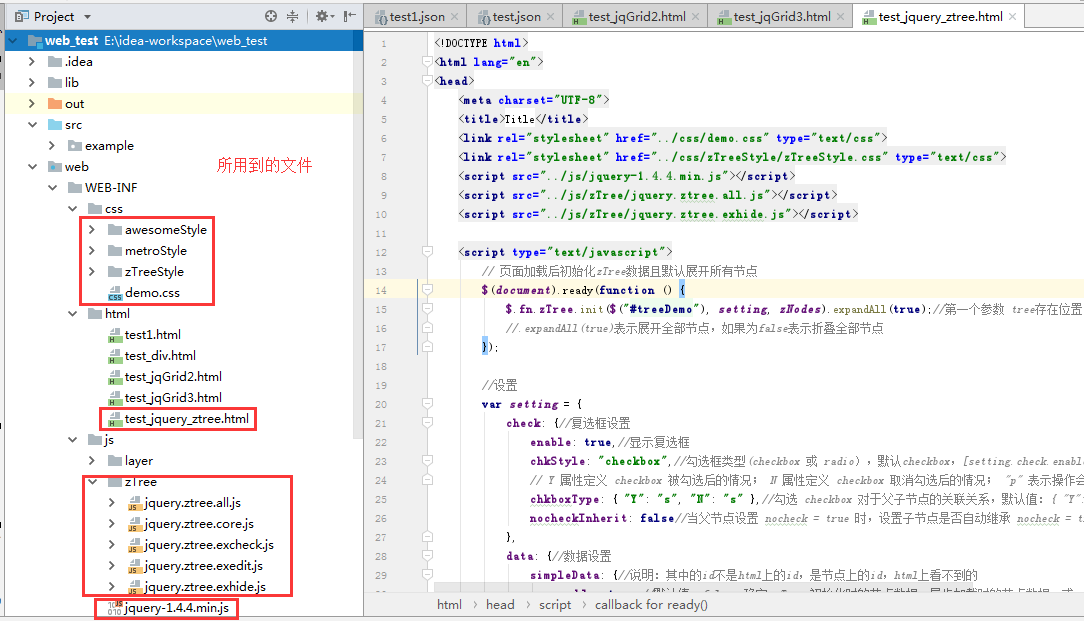Click the collapse all icon in Project panel
This screenshot has width=1084, height=621.
click(x=292, y=16)
